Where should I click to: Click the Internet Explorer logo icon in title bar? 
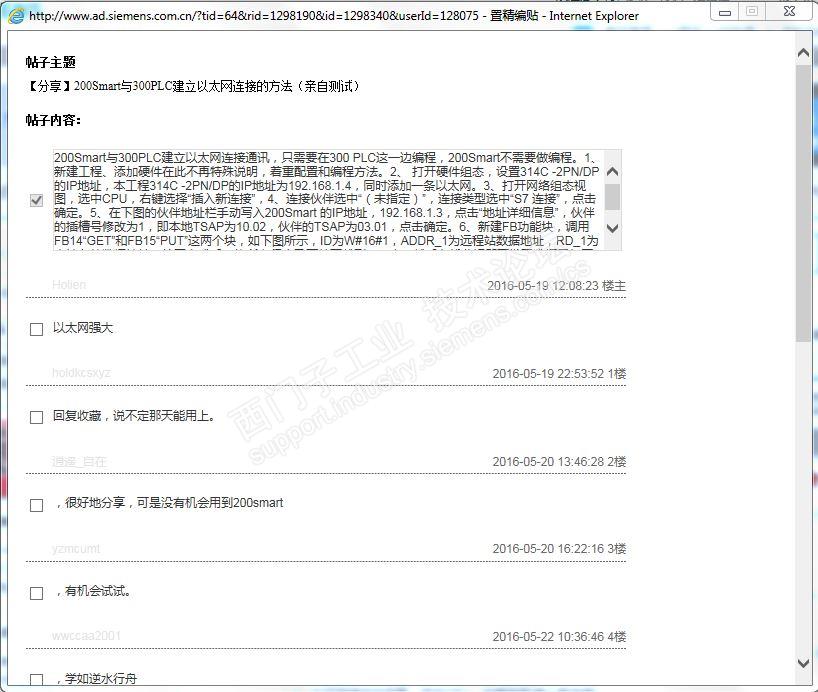click(x=15, y=16)
